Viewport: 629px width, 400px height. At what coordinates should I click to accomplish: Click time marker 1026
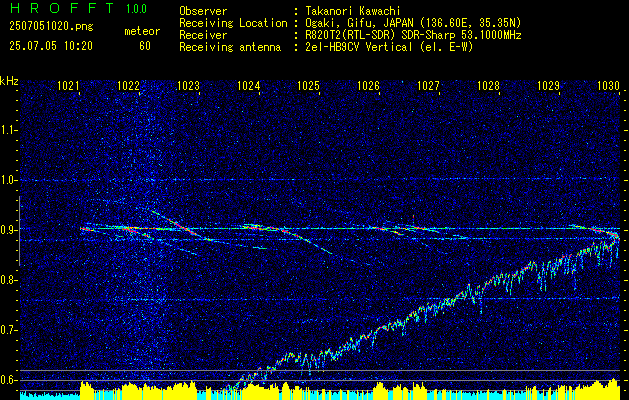369,85
